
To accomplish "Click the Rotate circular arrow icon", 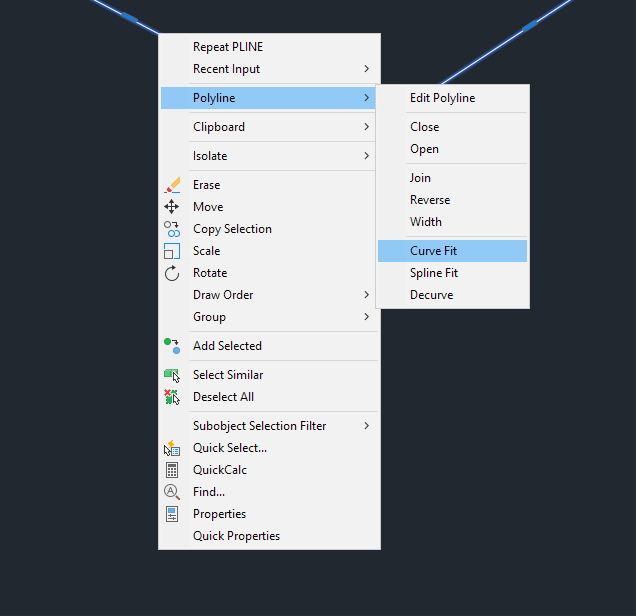I will tap(172, 273).
